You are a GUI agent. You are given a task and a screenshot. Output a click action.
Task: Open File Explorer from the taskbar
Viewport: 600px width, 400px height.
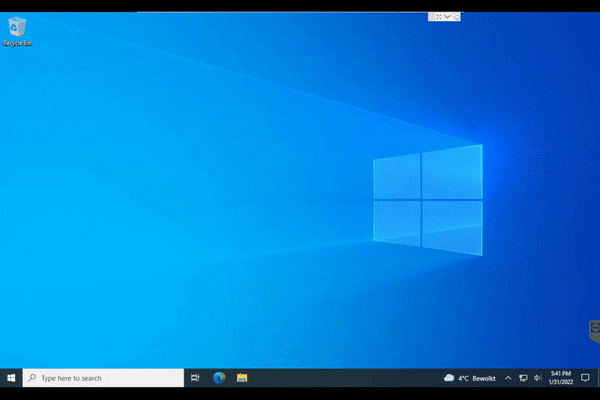pos(242,378)
